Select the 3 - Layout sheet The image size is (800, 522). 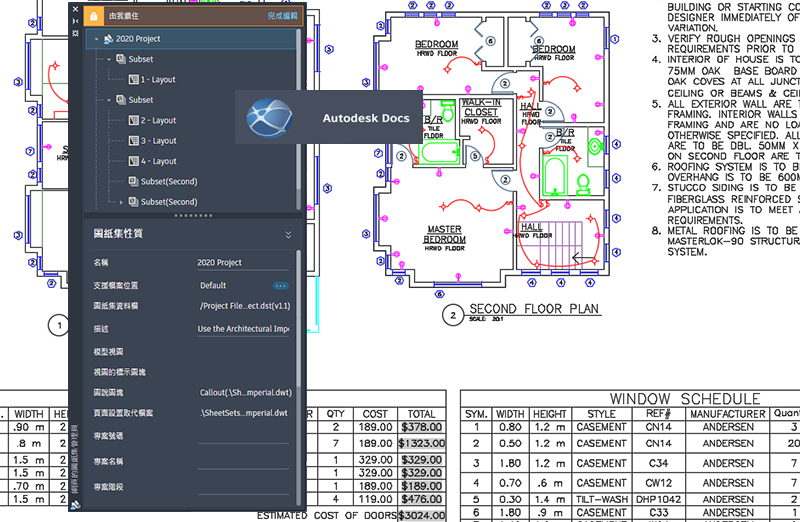(x=158, y=141)
